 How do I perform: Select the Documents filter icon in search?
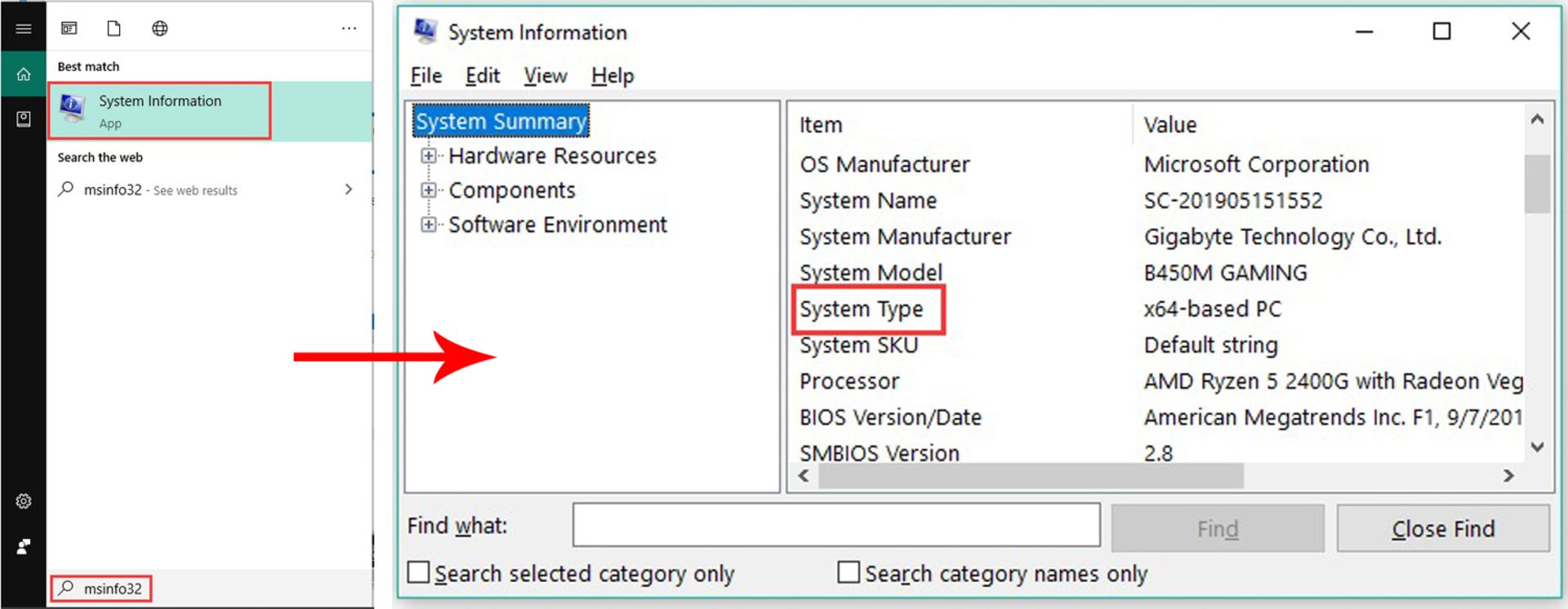coord(114,29)
